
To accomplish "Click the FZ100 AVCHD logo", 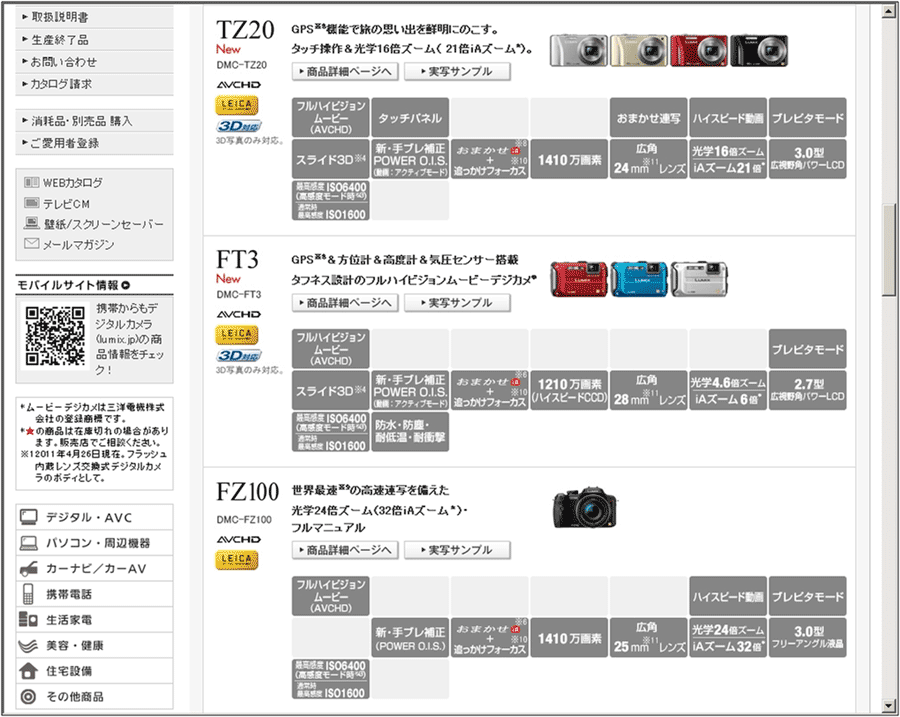I will point(239,540).
